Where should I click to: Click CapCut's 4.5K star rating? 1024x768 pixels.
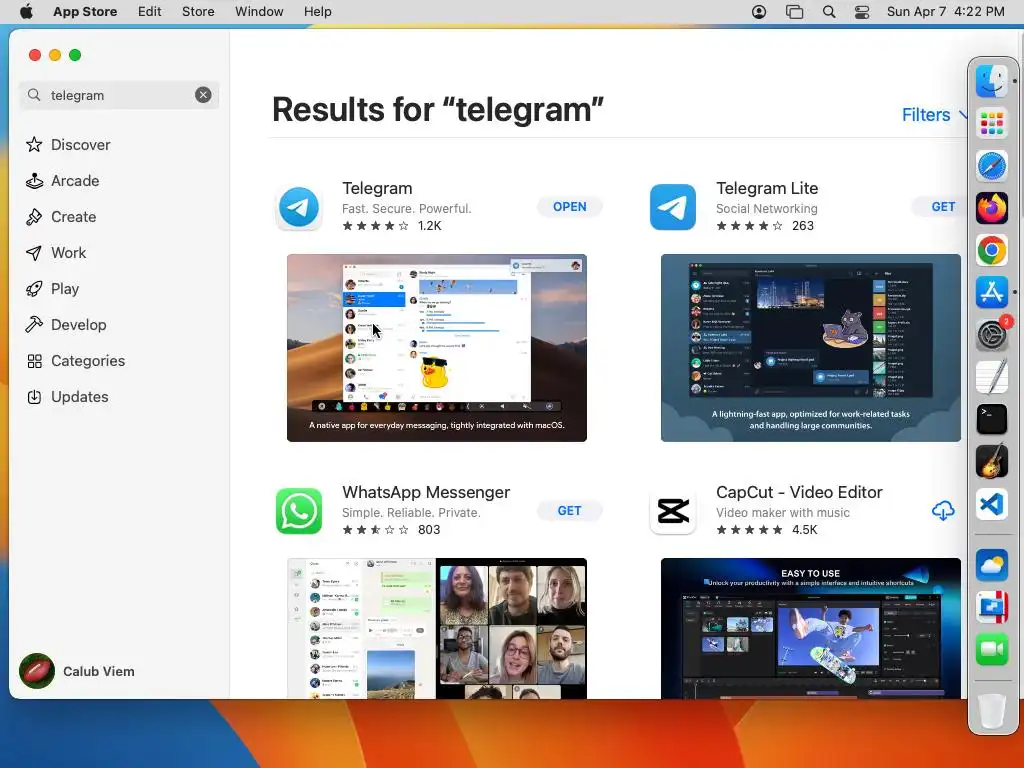pyautogui.click(x=767, y=530)
